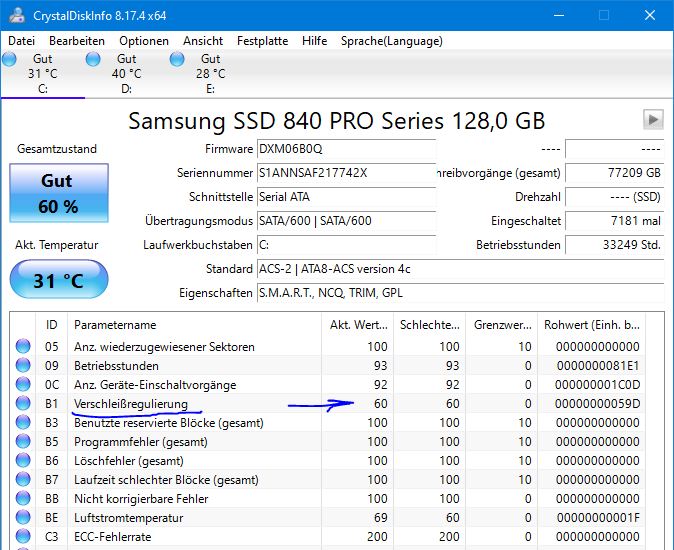Click the Übertragungsmodus field SATA/600
This screenshot has height=550, width=674.
point(346,221)
